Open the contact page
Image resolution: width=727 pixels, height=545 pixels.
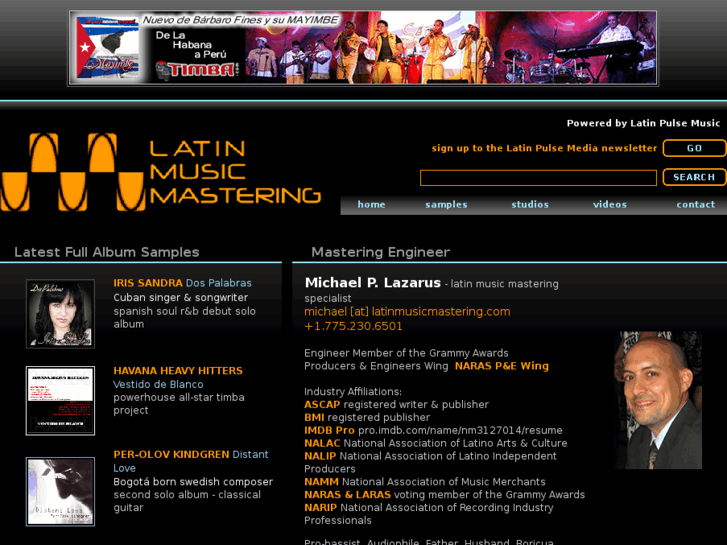pyautogui.click(x=695, y=205)
